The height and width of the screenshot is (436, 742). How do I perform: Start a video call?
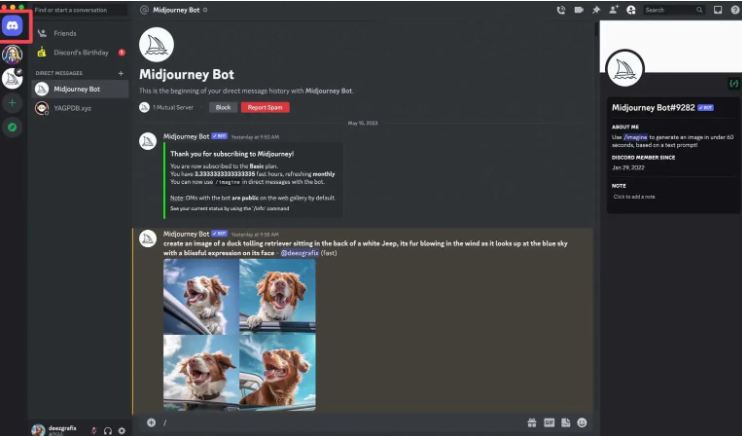click(x=578, y=10)
